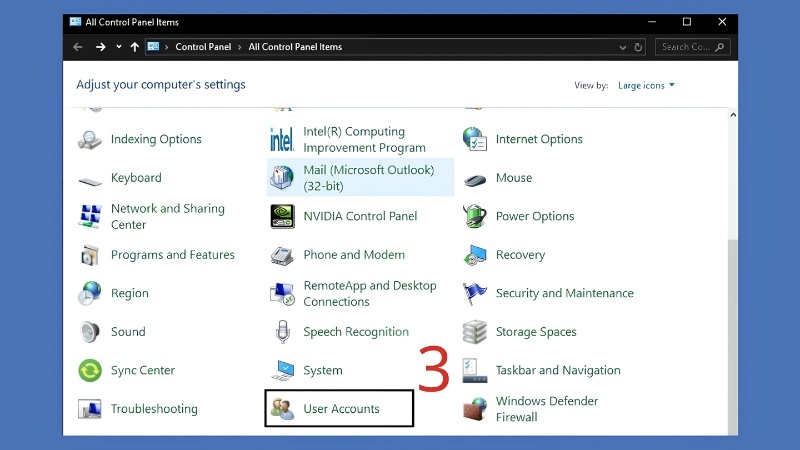Go back with the back arrow
Viewport: 800px width, 450px height.
tap(78, 47)
